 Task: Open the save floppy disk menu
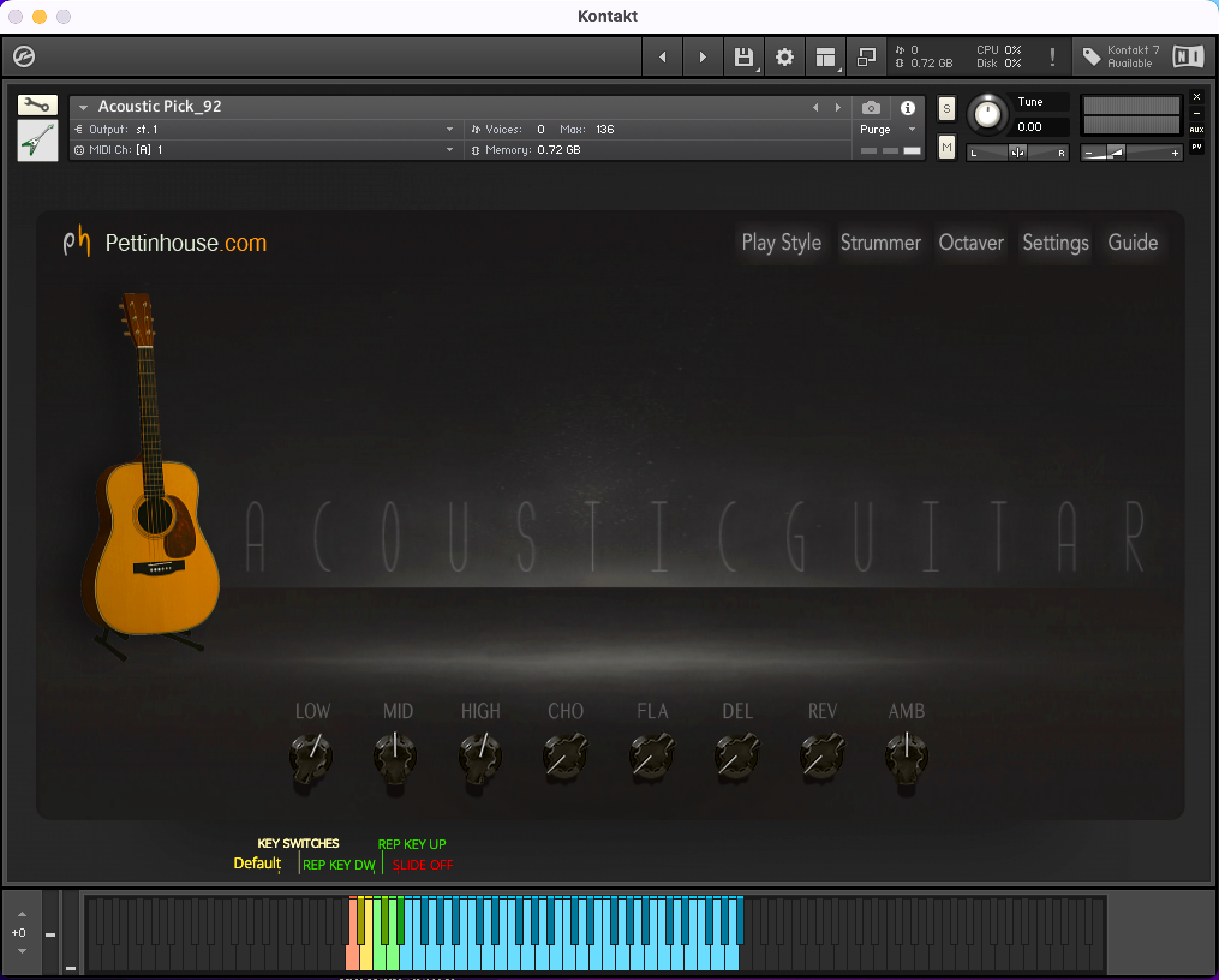click(x=744, y=57)
